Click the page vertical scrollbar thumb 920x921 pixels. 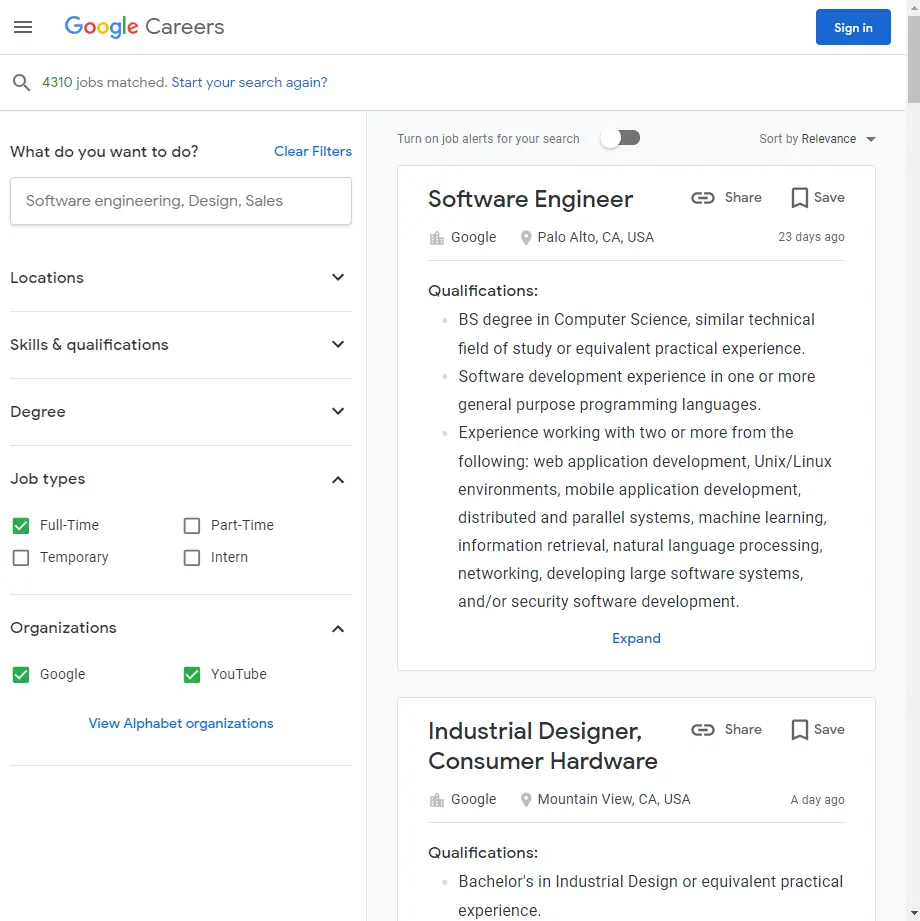click(914, 59)
